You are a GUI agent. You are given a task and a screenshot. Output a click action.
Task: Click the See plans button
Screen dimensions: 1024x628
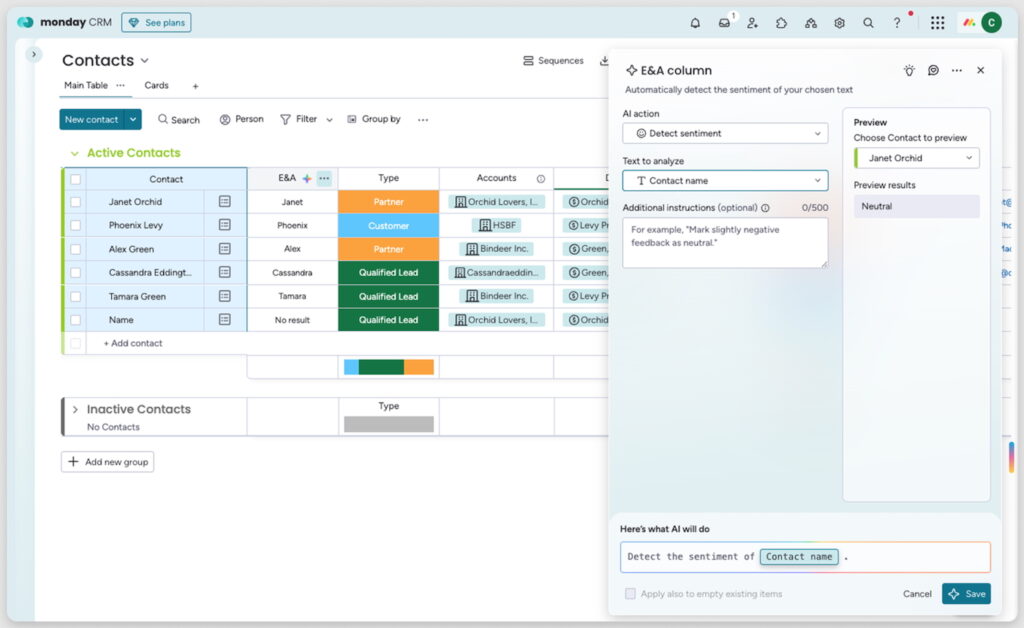click(x=157, y=23)
